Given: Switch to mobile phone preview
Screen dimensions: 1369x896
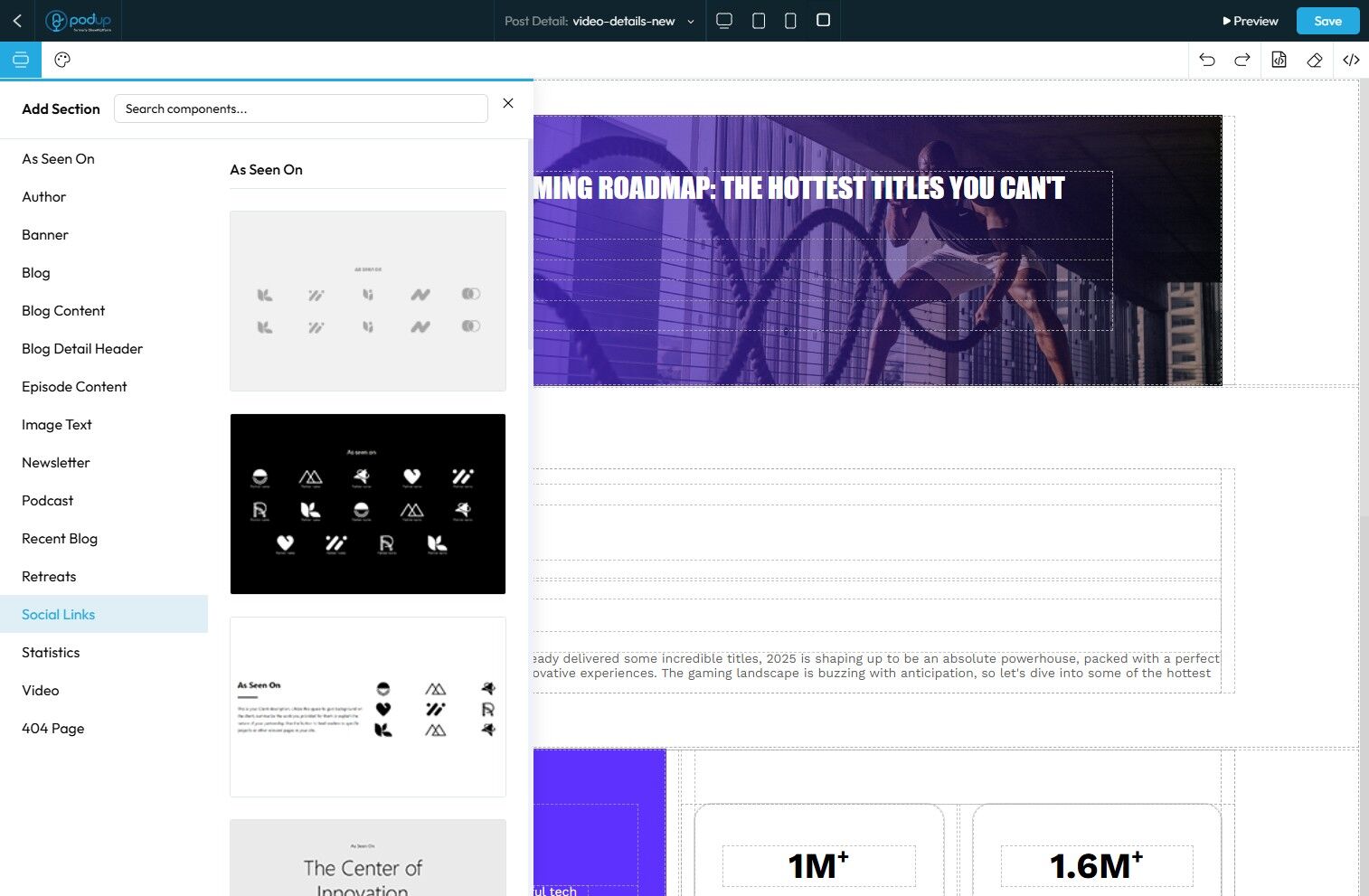Looking at the screenshot, I should pyautogui.click(x=790, y=21).
